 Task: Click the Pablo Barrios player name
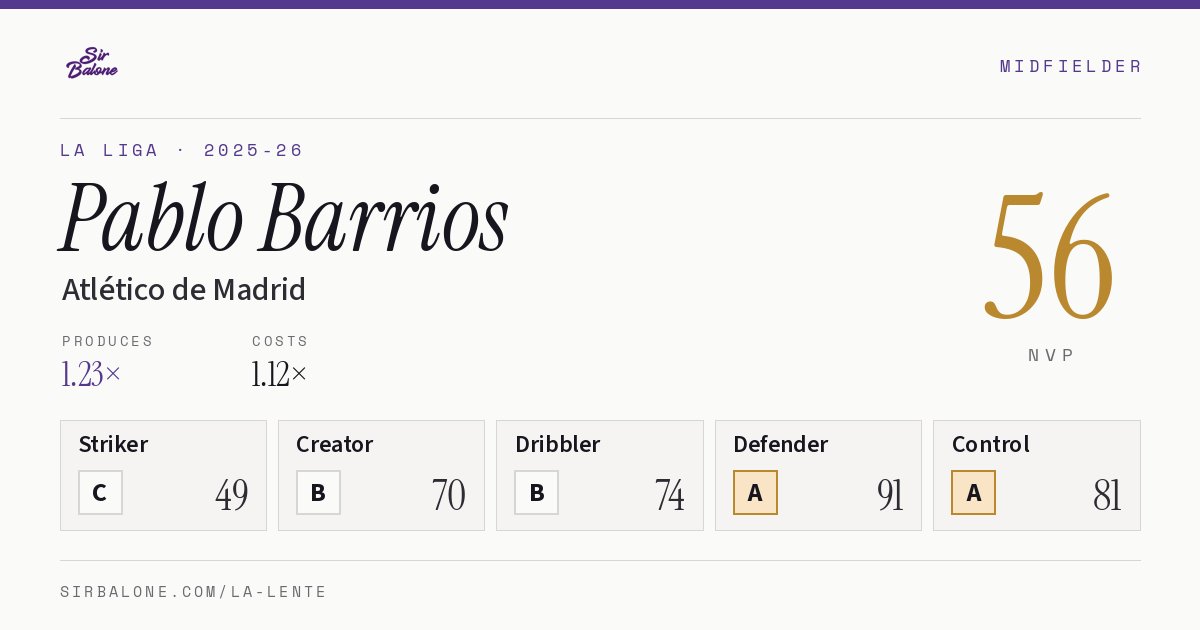pyautogui.click(x=285, y=218)
